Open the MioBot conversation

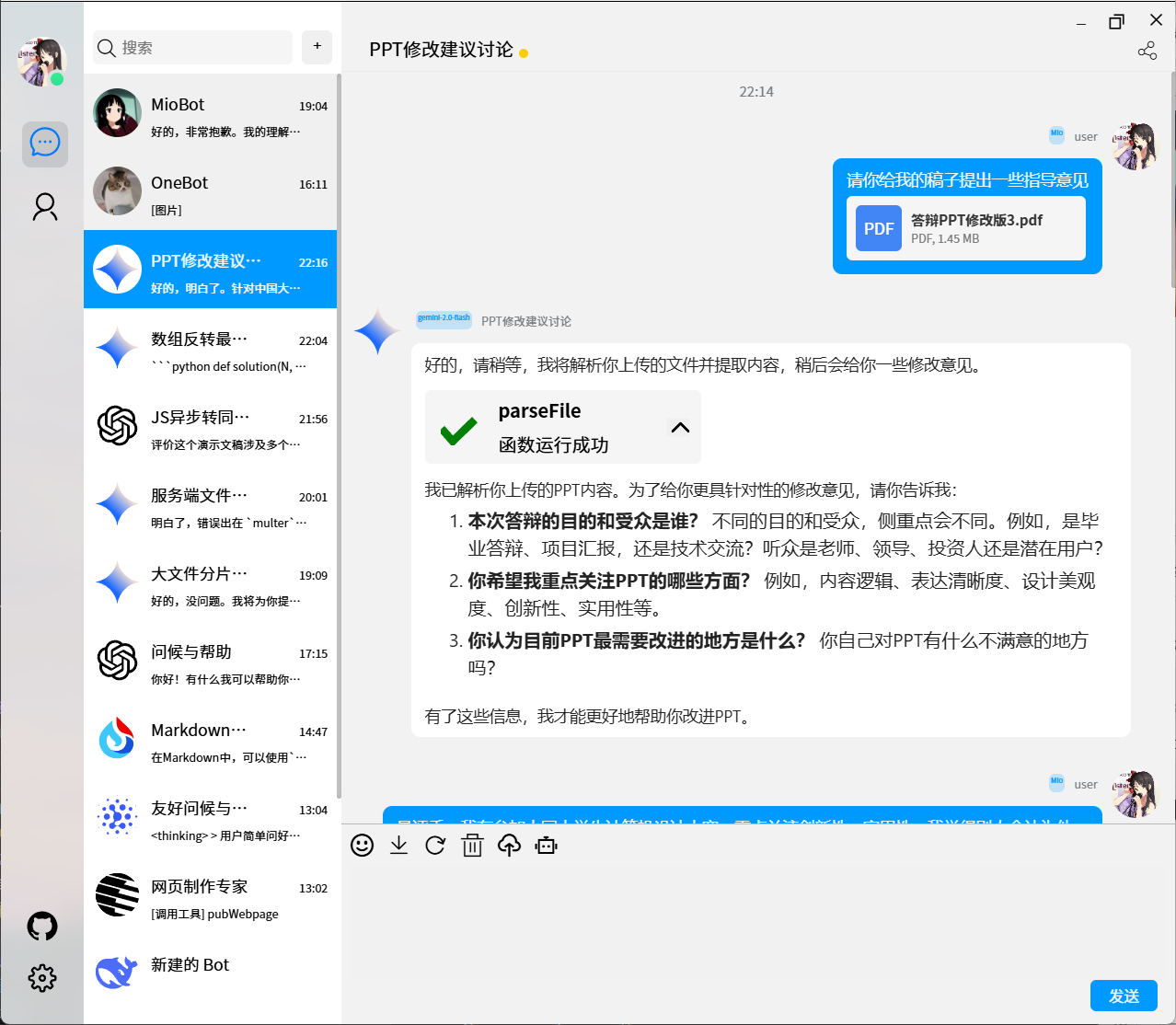pyautogui.click(x=210, y=113)
